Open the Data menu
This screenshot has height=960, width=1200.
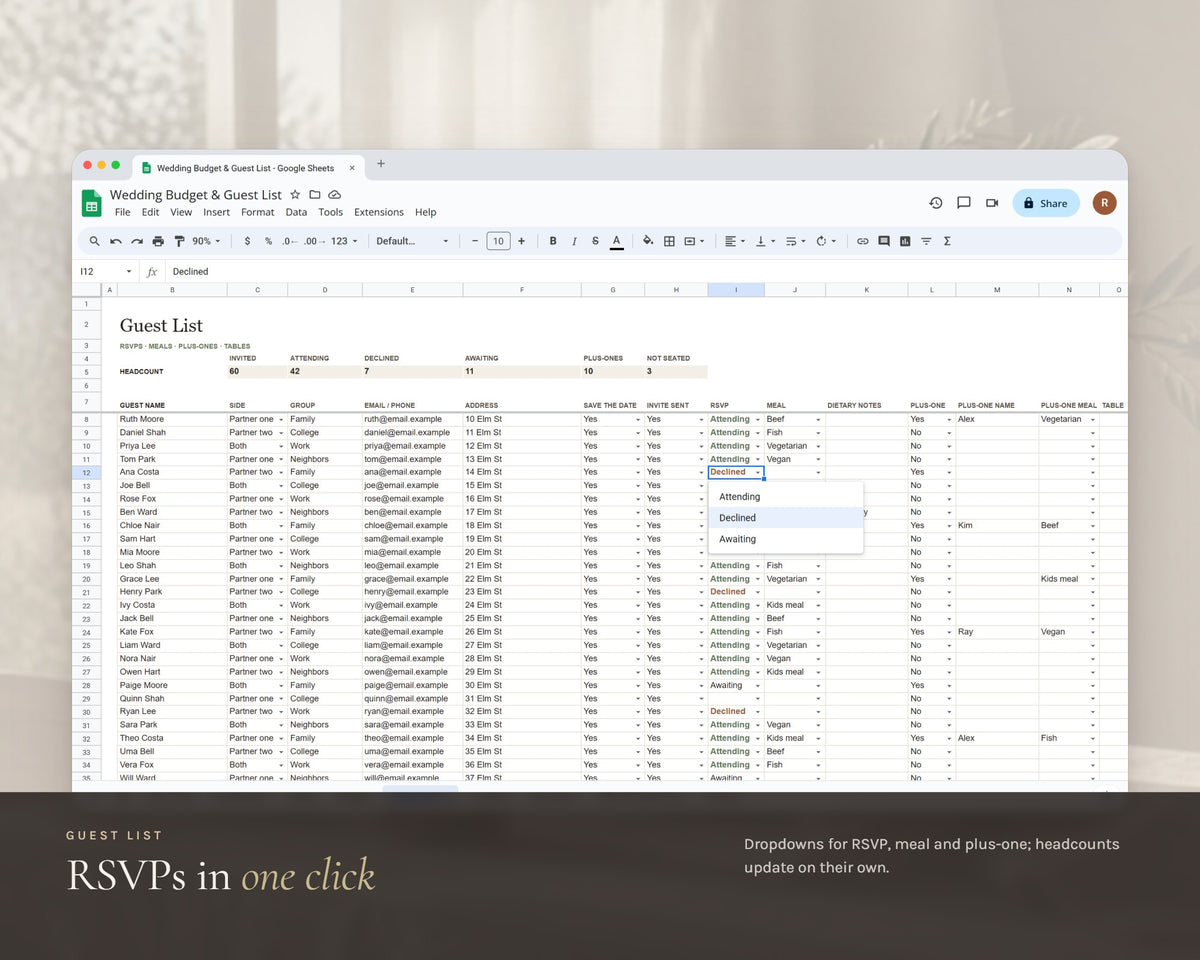coord(296,212)
